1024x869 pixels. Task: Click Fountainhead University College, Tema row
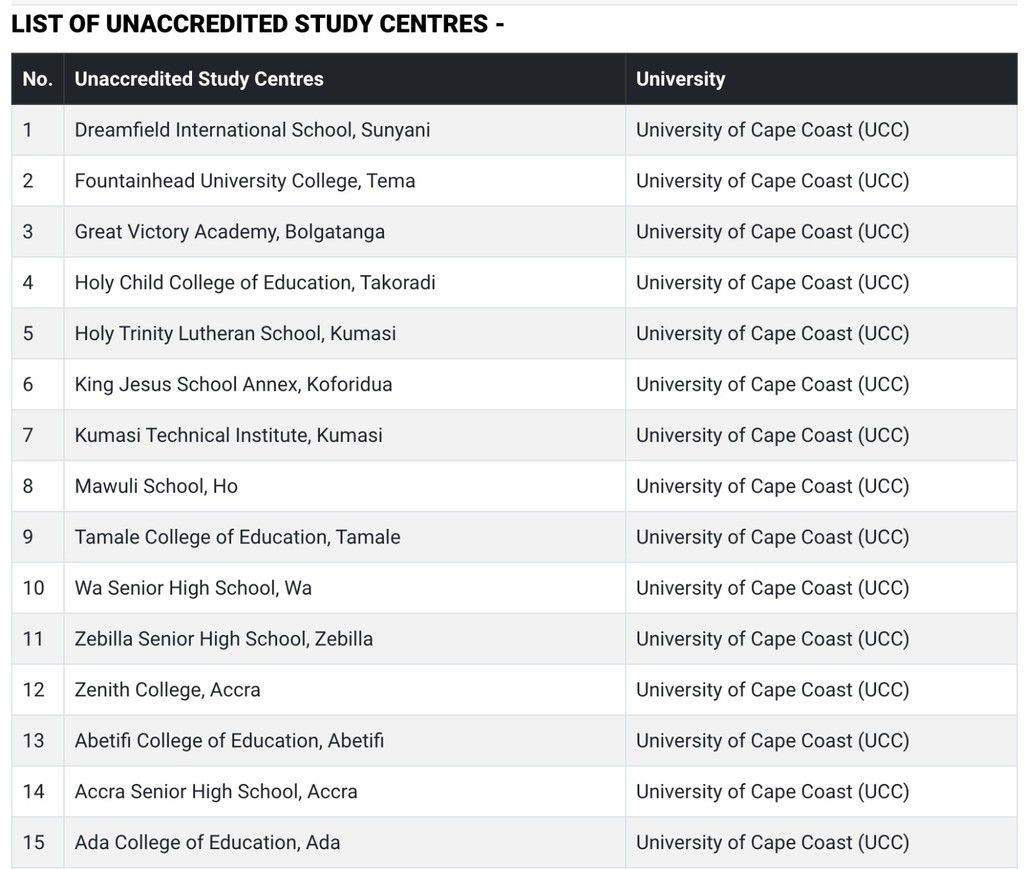pyautogui.click(x=244, y=181)
